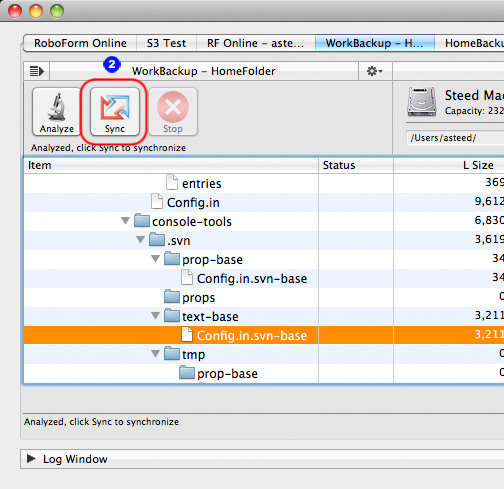This screenshot has height=489, width=504.
Task: Select the Config.in file icon
Action: 157,202
